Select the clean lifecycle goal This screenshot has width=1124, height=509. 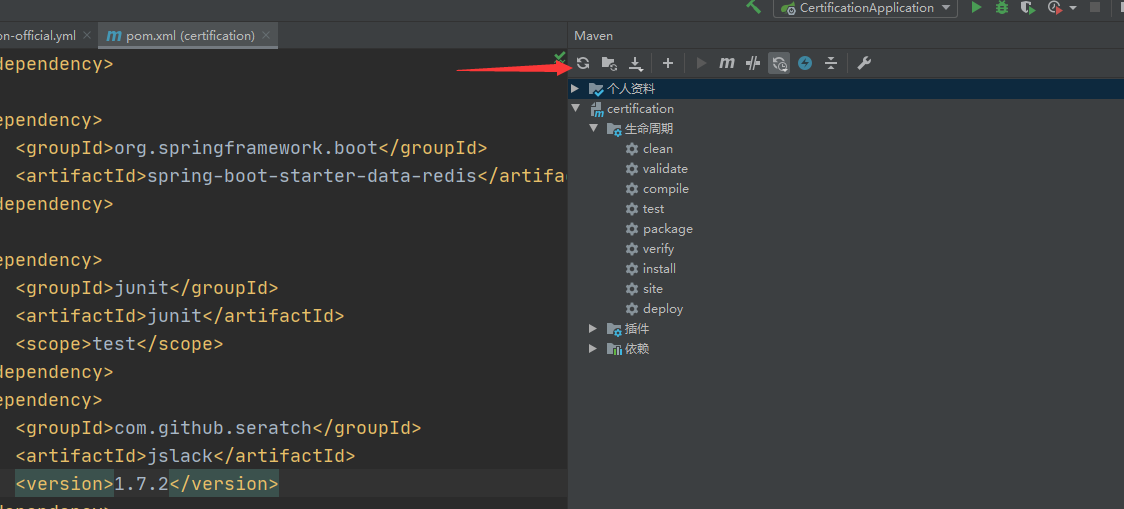(657, 149)
